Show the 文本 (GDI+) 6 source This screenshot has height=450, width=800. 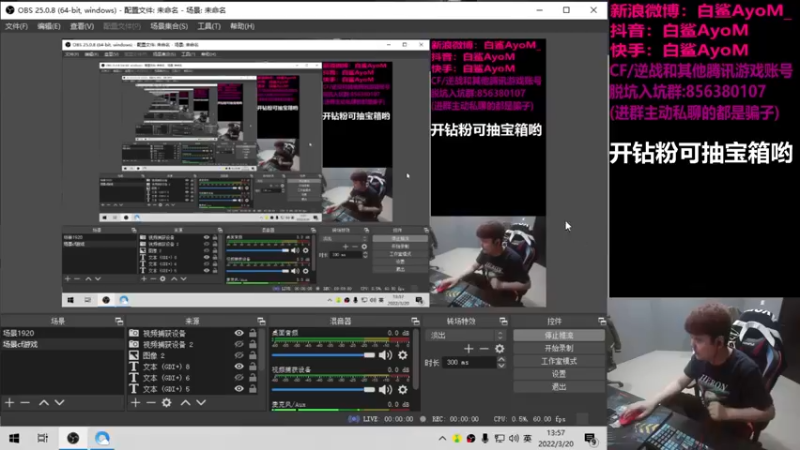click(239, 378)
